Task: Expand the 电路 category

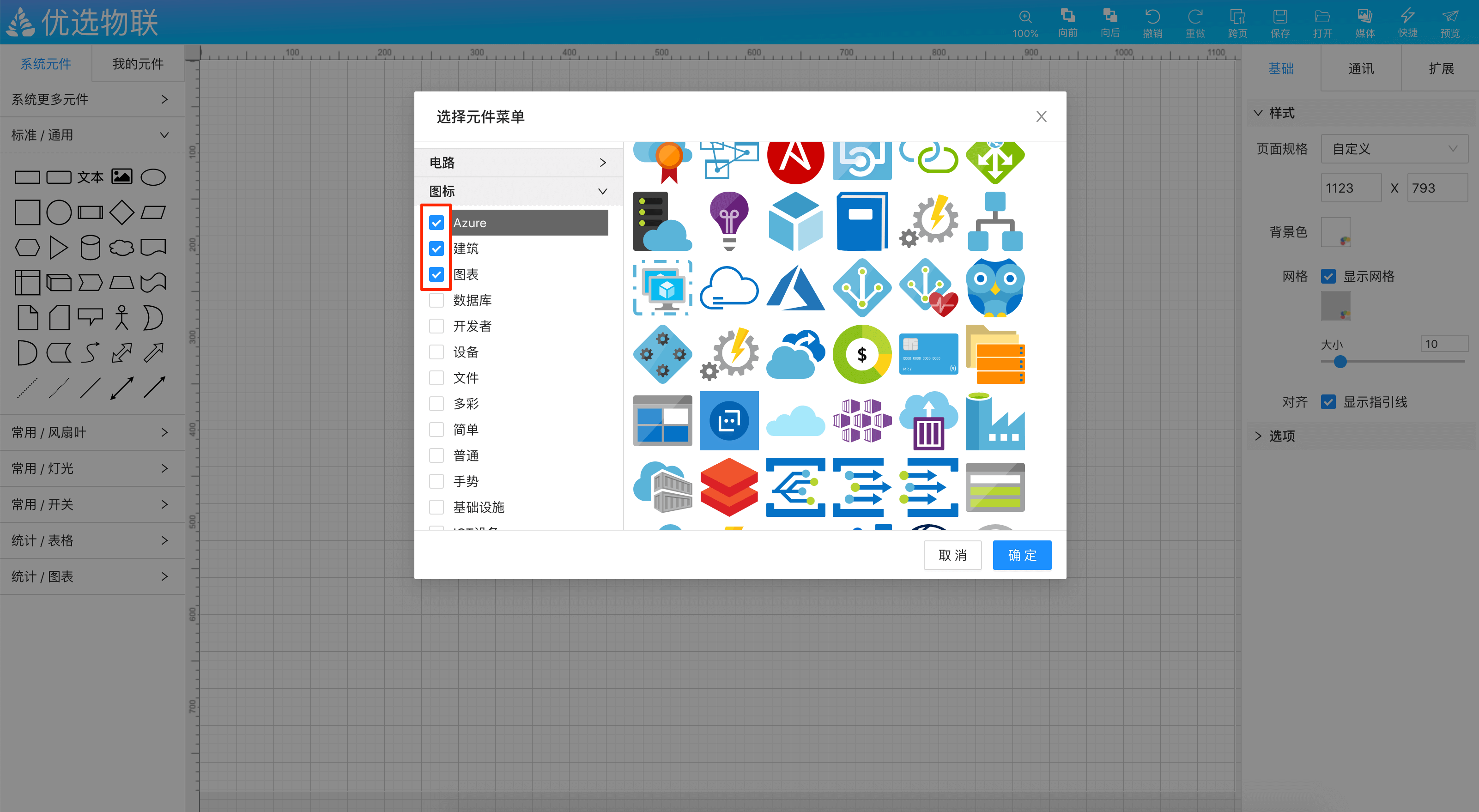Action: (518, 163)
